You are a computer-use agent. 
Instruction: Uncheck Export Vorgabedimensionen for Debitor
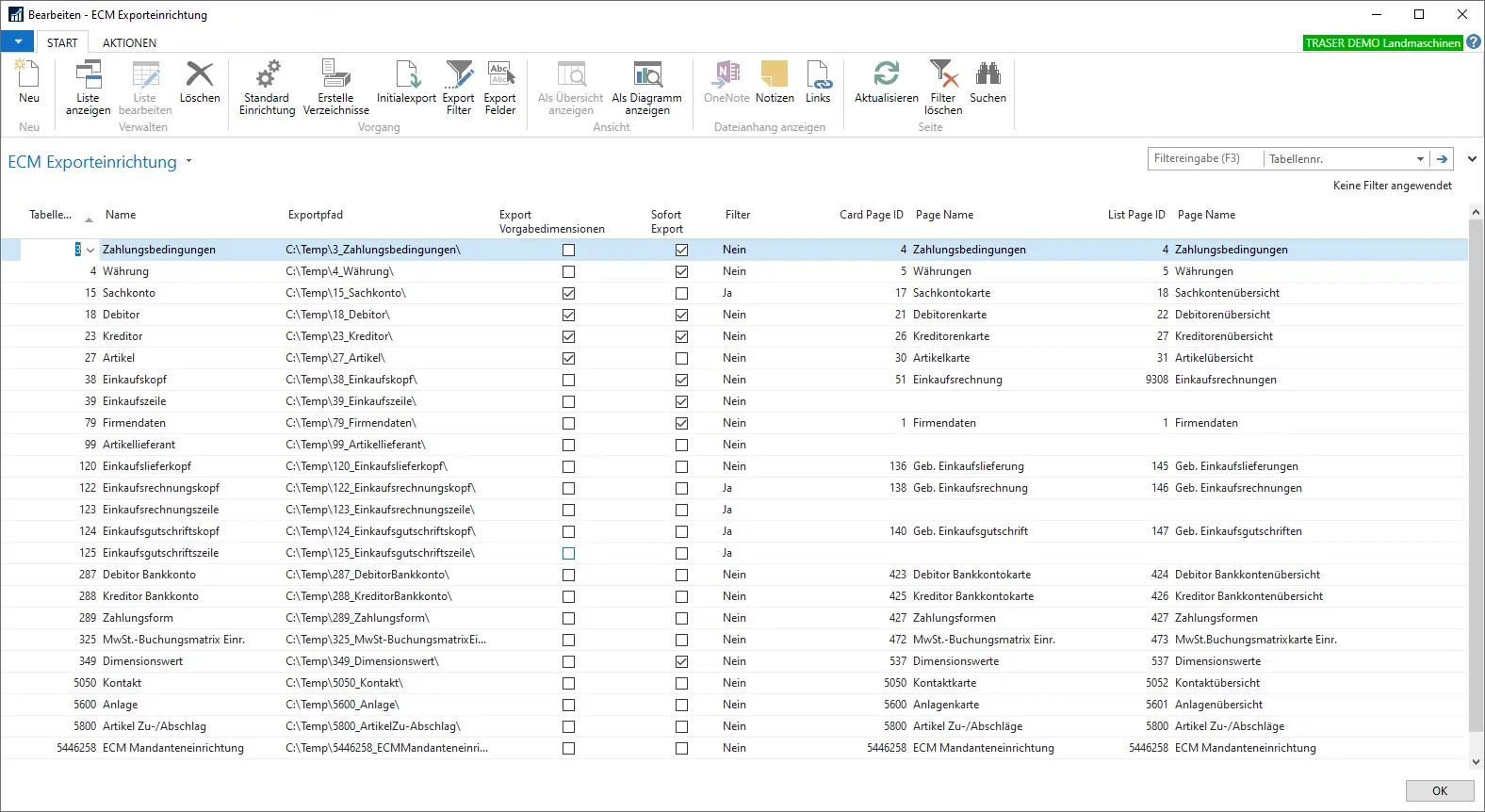tap(568, 315)
